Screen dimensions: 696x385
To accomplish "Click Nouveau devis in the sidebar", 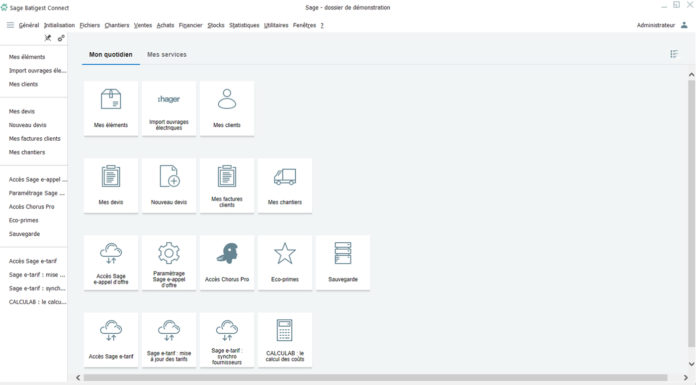I will (28, 125).
